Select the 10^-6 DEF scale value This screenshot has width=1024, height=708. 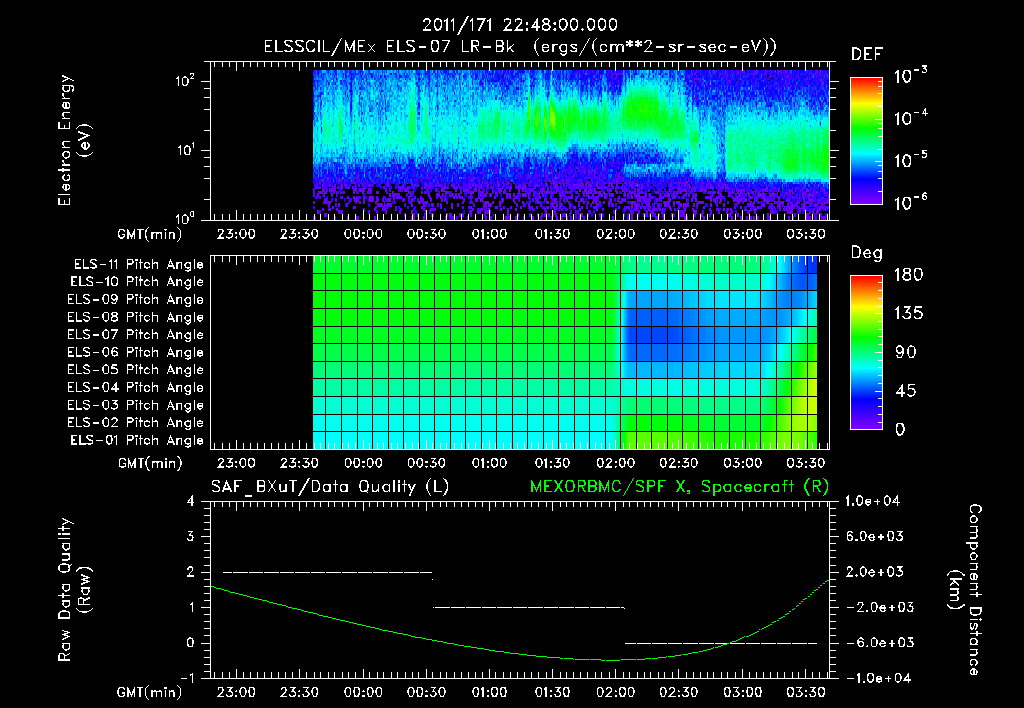click(910, 202)
